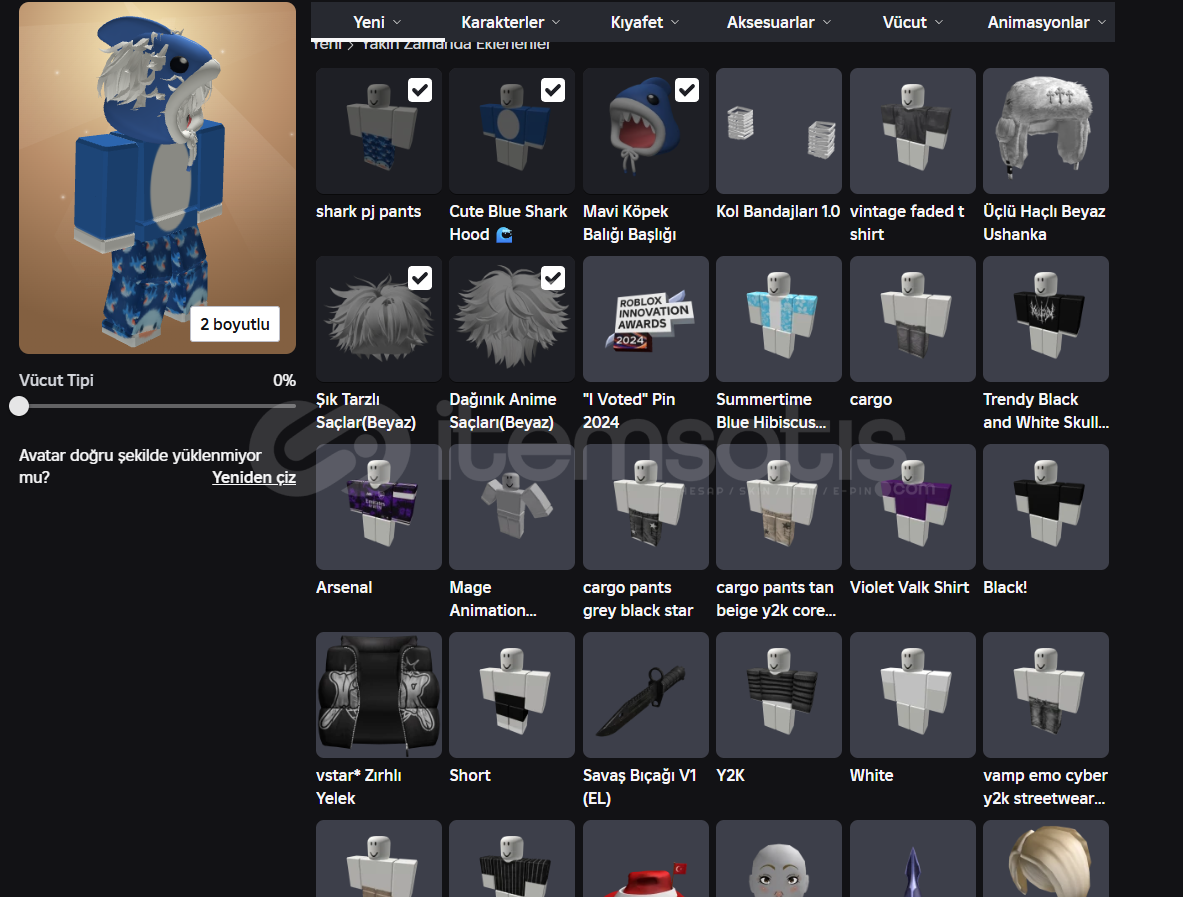Click the Yeniden çiz link

[254, 478]
